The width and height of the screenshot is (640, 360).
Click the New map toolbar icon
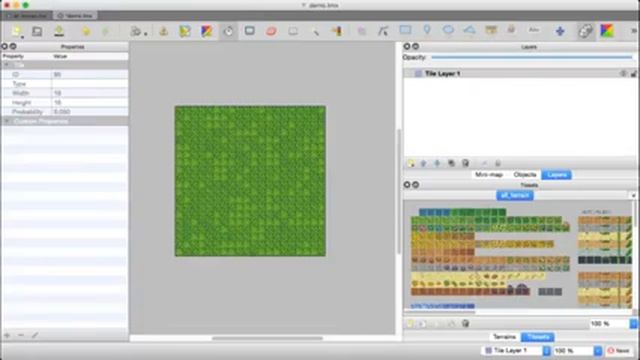(16, 31)
